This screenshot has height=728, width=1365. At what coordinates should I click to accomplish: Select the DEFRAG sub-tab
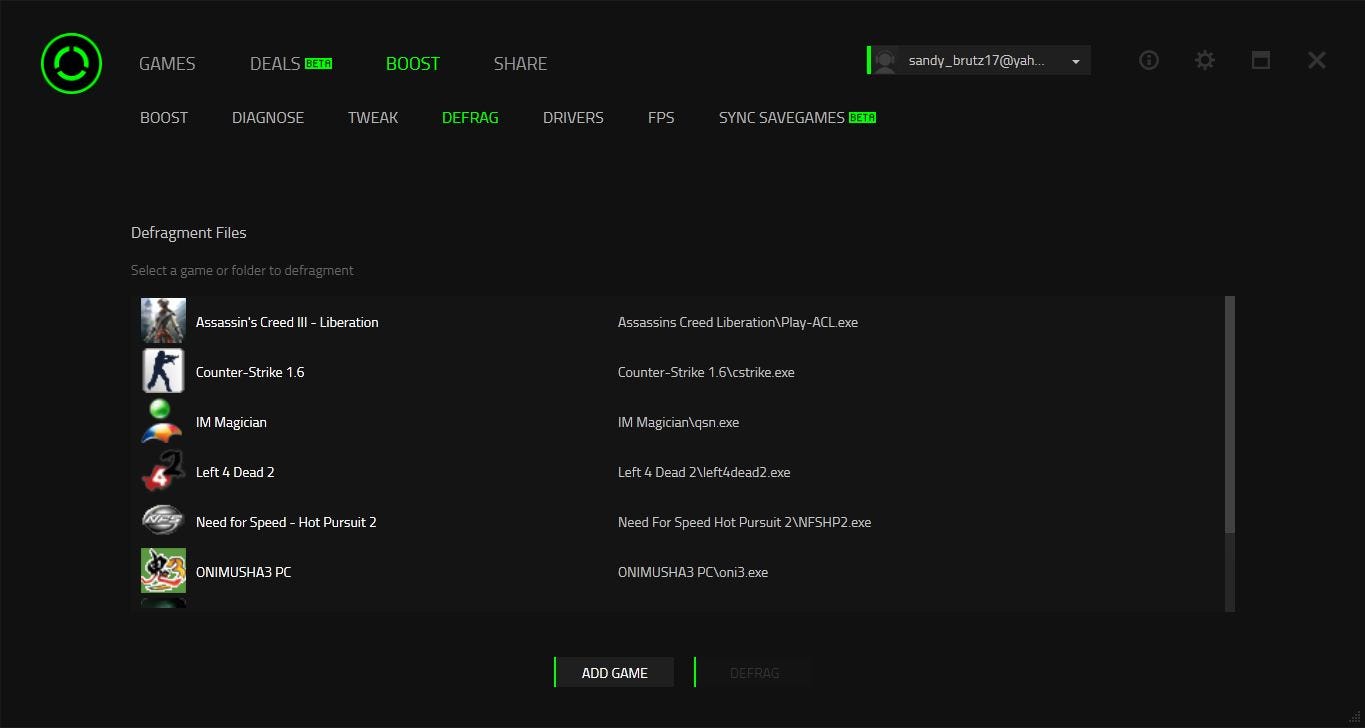pyautogui.click(x=470, y=117)
